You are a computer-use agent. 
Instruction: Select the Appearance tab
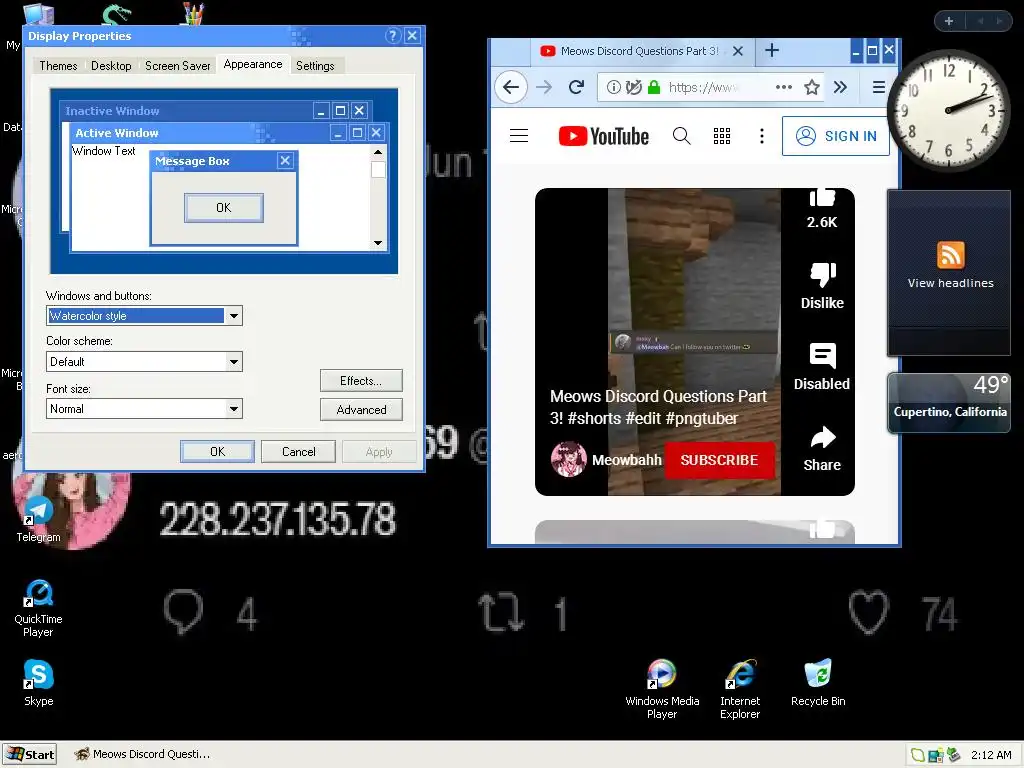pos(253,64)
